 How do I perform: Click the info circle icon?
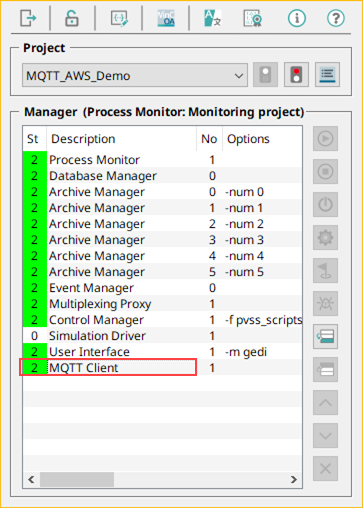pos(297,18)
